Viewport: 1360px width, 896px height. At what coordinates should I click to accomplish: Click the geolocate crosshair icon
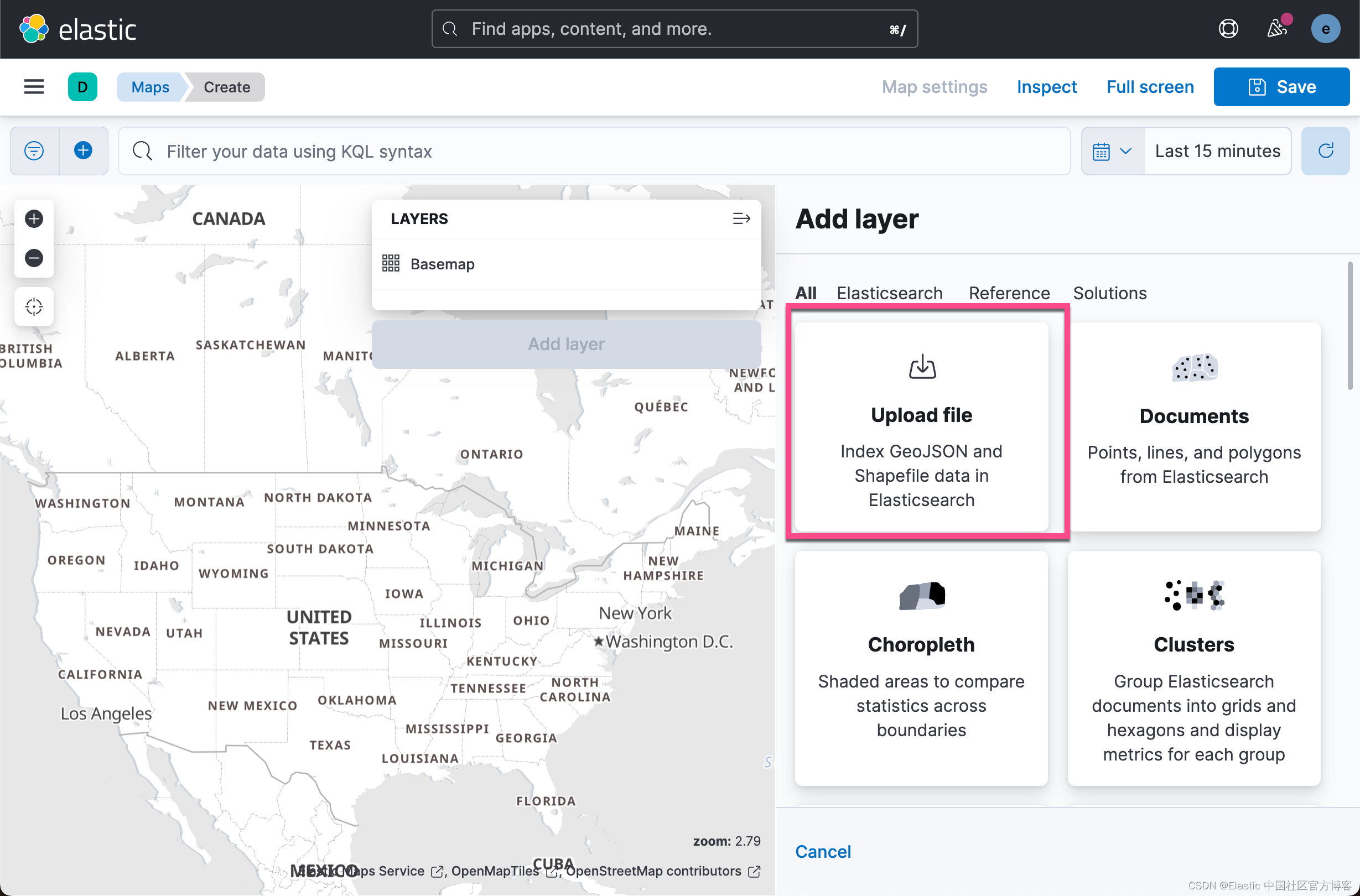tap(34, 306)
